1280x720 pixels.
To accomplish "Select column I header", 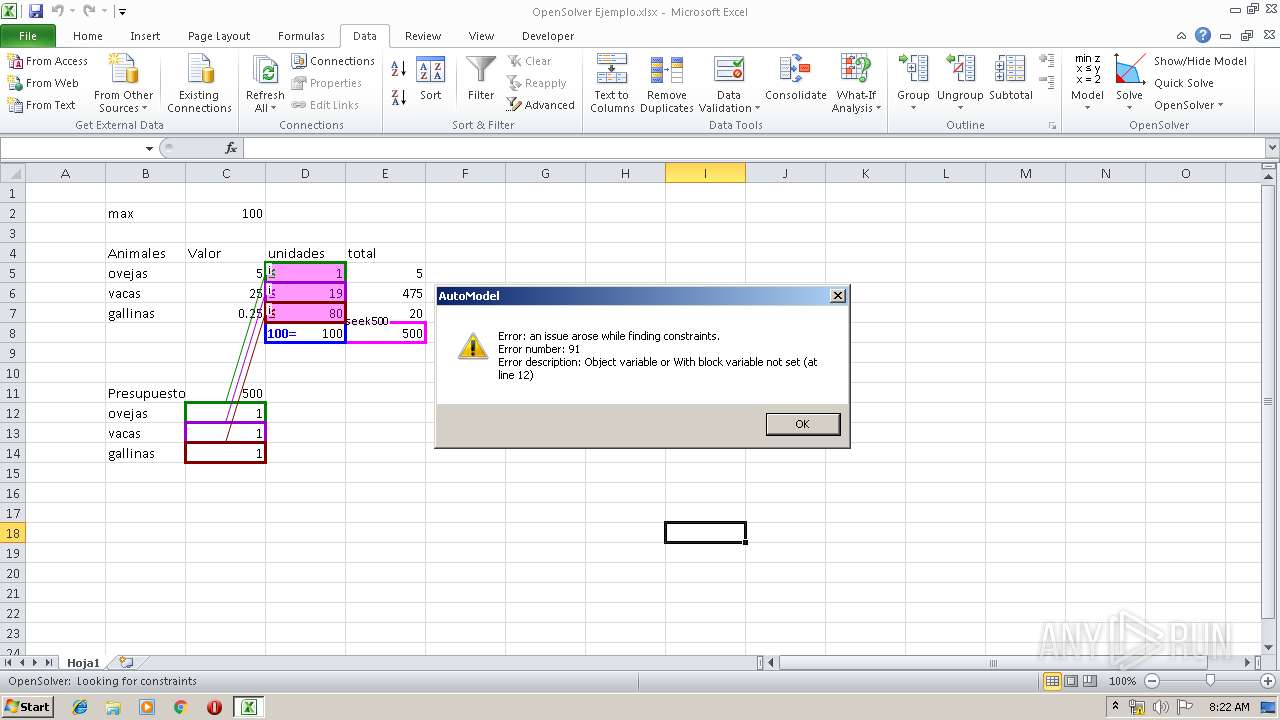I will 705,173.
